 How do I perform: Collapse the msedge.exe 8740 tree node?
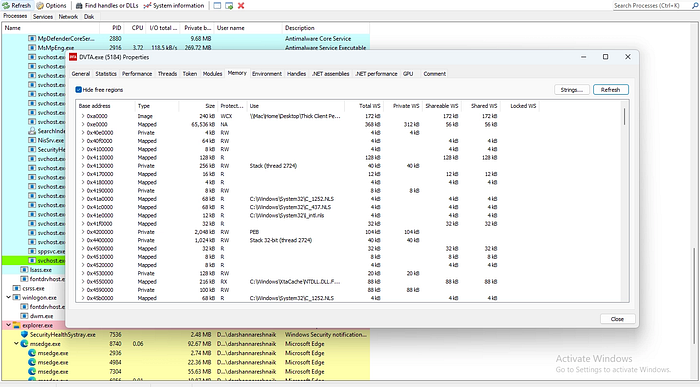point(17,344)
